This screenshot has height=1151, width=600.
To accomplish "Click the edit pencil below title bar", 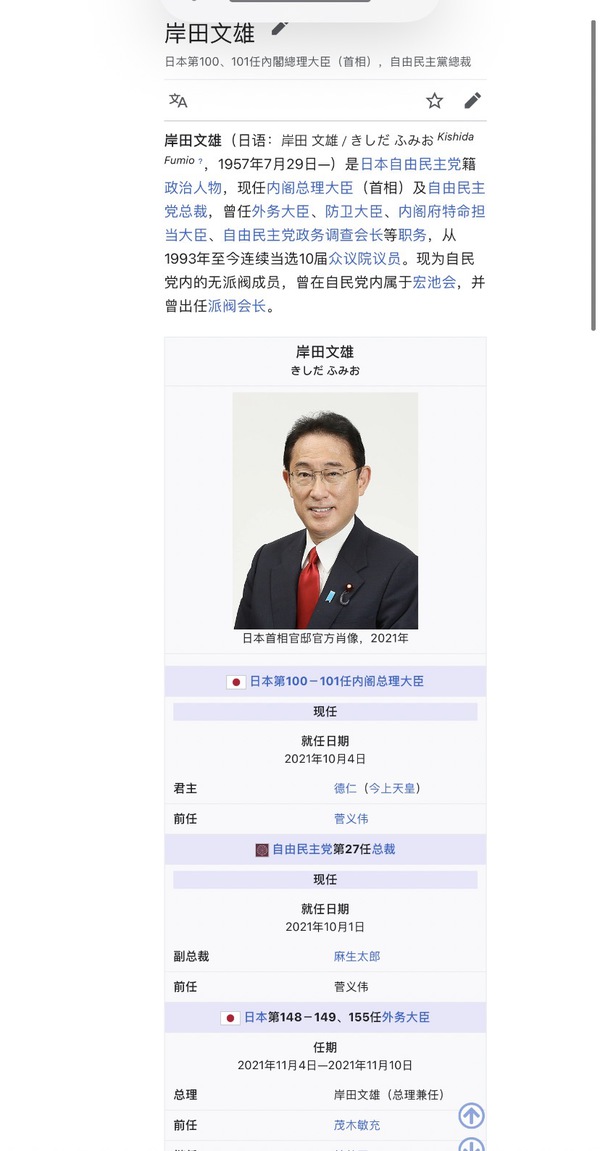I will [472, 101].
